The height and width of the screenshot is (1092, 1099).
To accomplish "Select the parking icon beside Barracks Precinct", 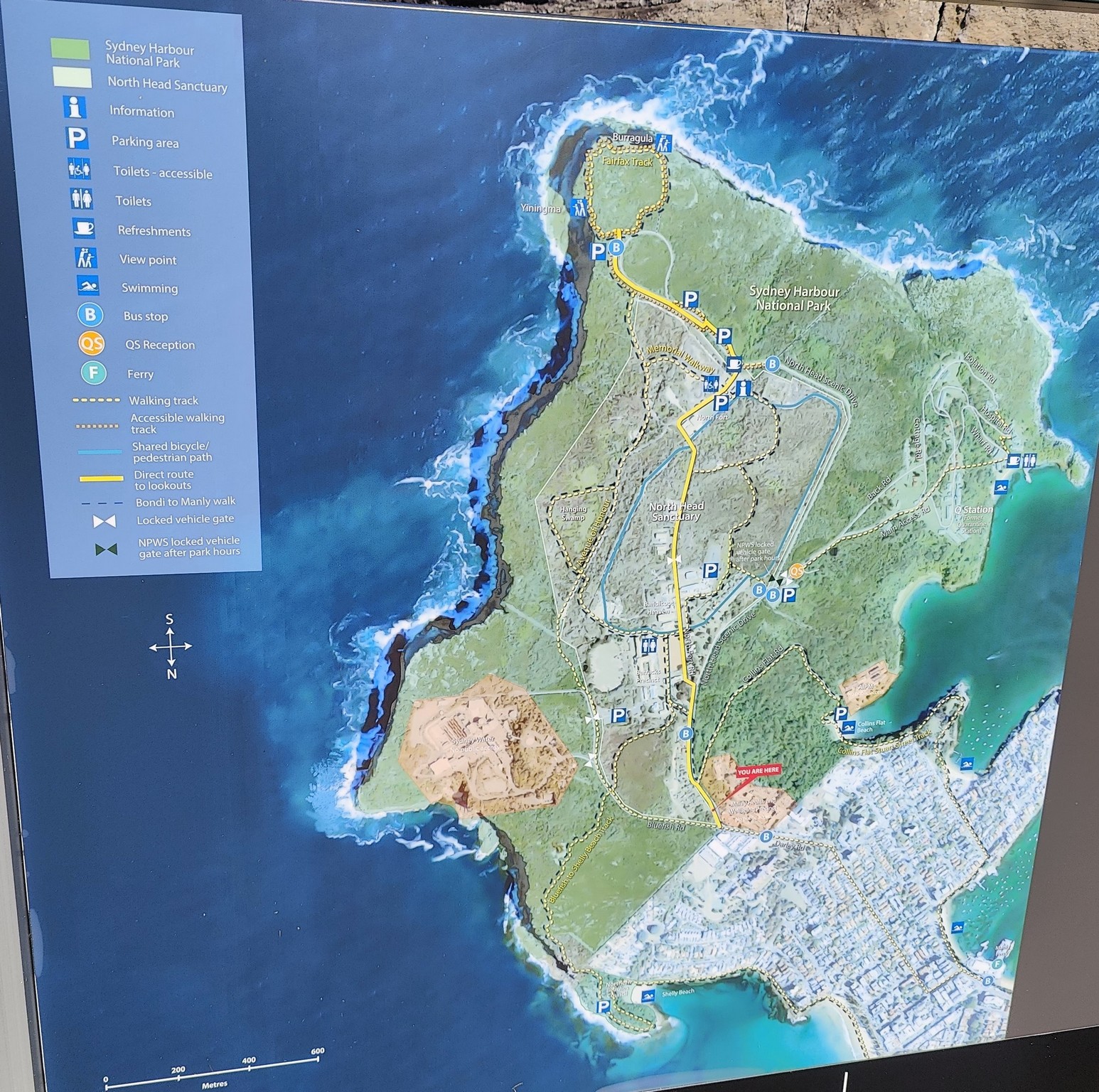I will pos(618,716).
